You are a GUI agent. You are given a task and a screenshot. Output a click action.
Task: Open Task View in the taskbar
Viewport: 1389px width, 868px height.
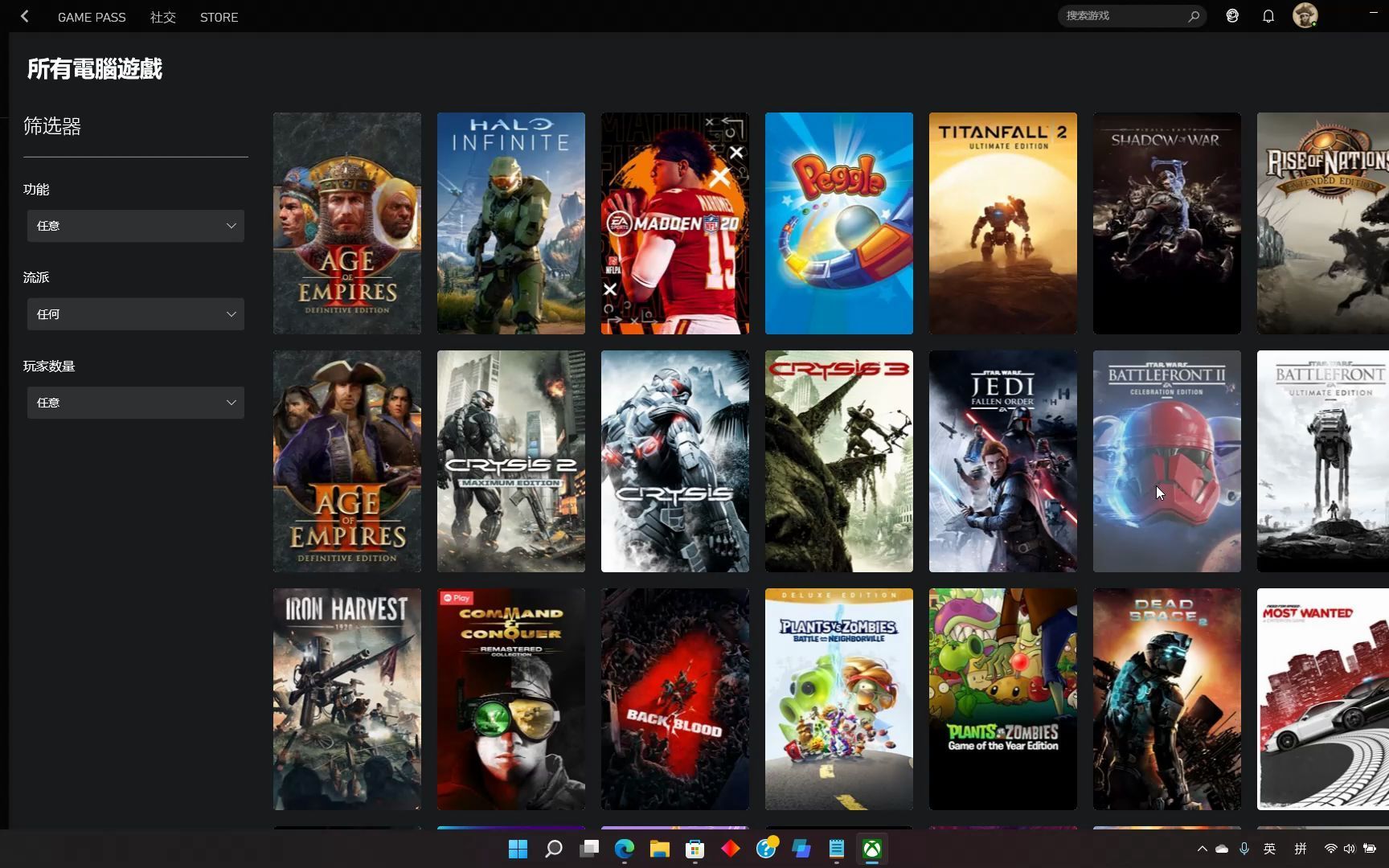coord(589,849)
